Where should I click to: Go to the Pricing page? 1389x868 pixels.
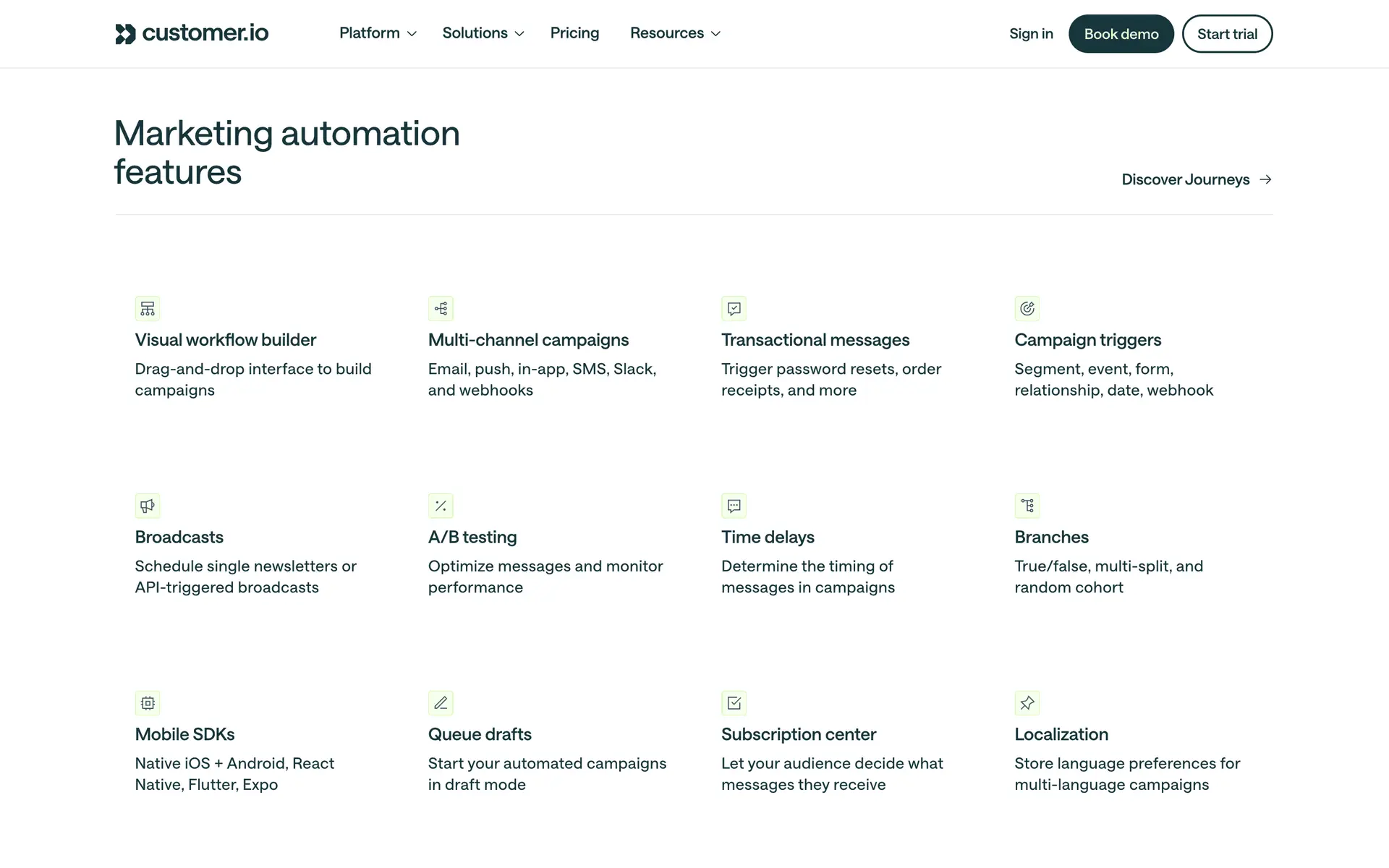(574, 33)
